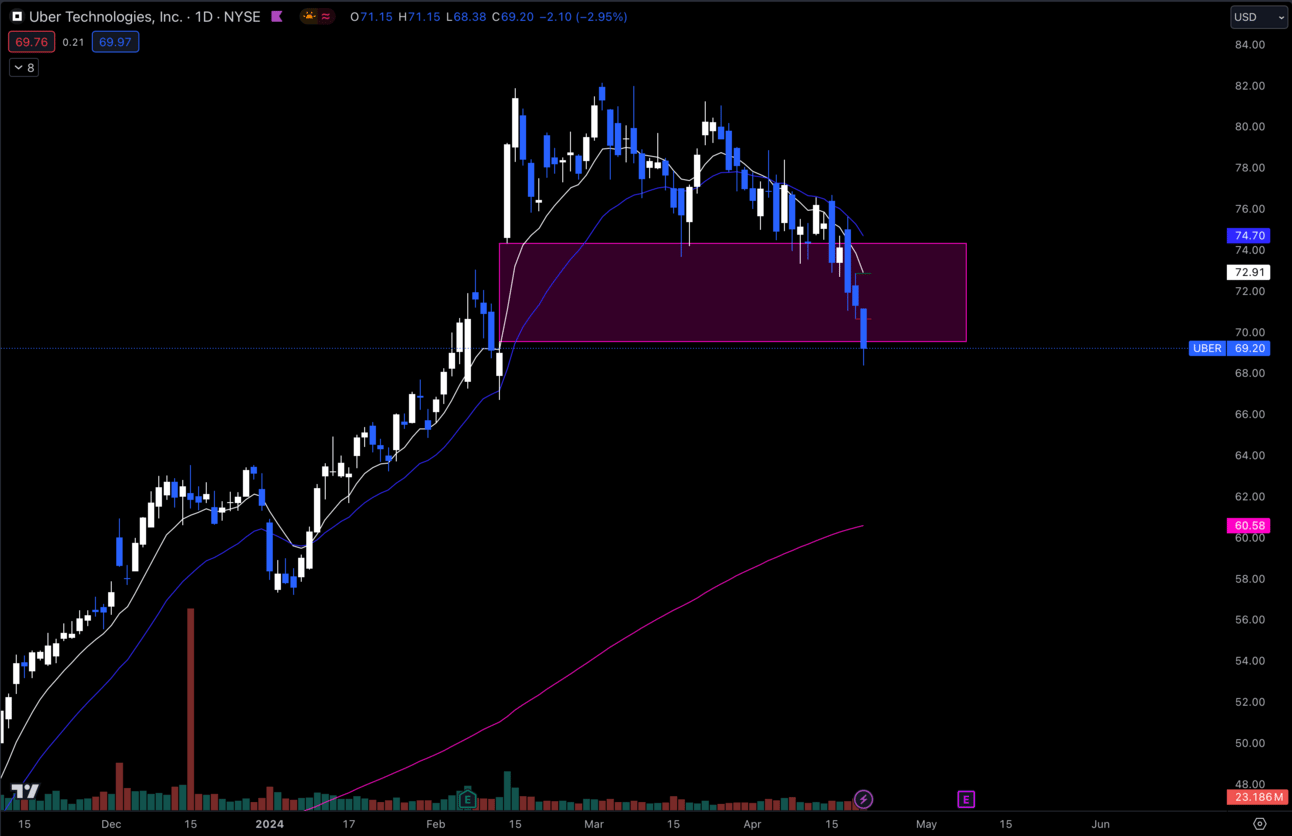
Task: Click the 84.00 price scale label
Action: (1250, 44)
